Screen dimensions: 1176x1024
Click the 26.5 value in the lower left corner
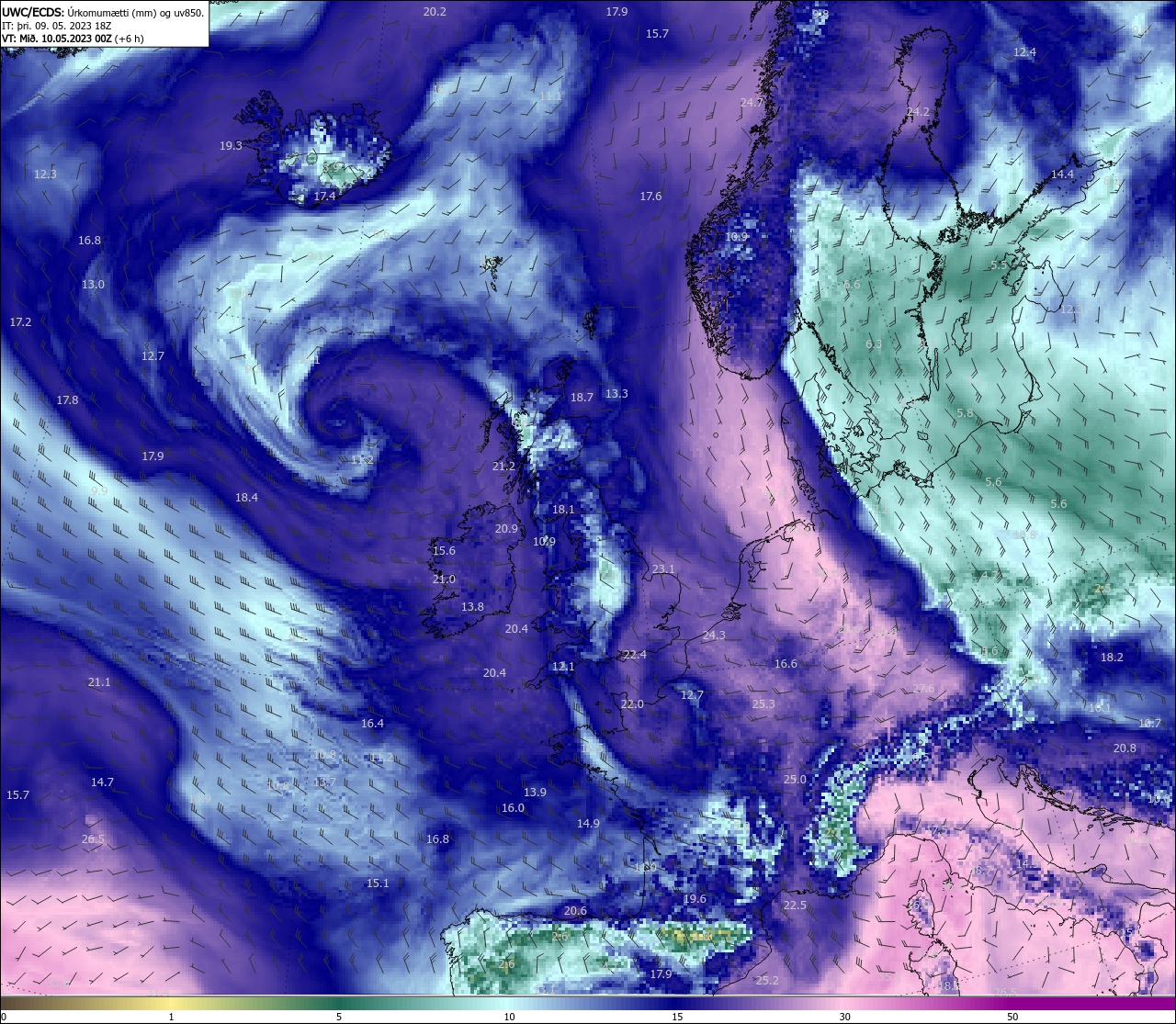pyautogui.click(x=93, y=839)
